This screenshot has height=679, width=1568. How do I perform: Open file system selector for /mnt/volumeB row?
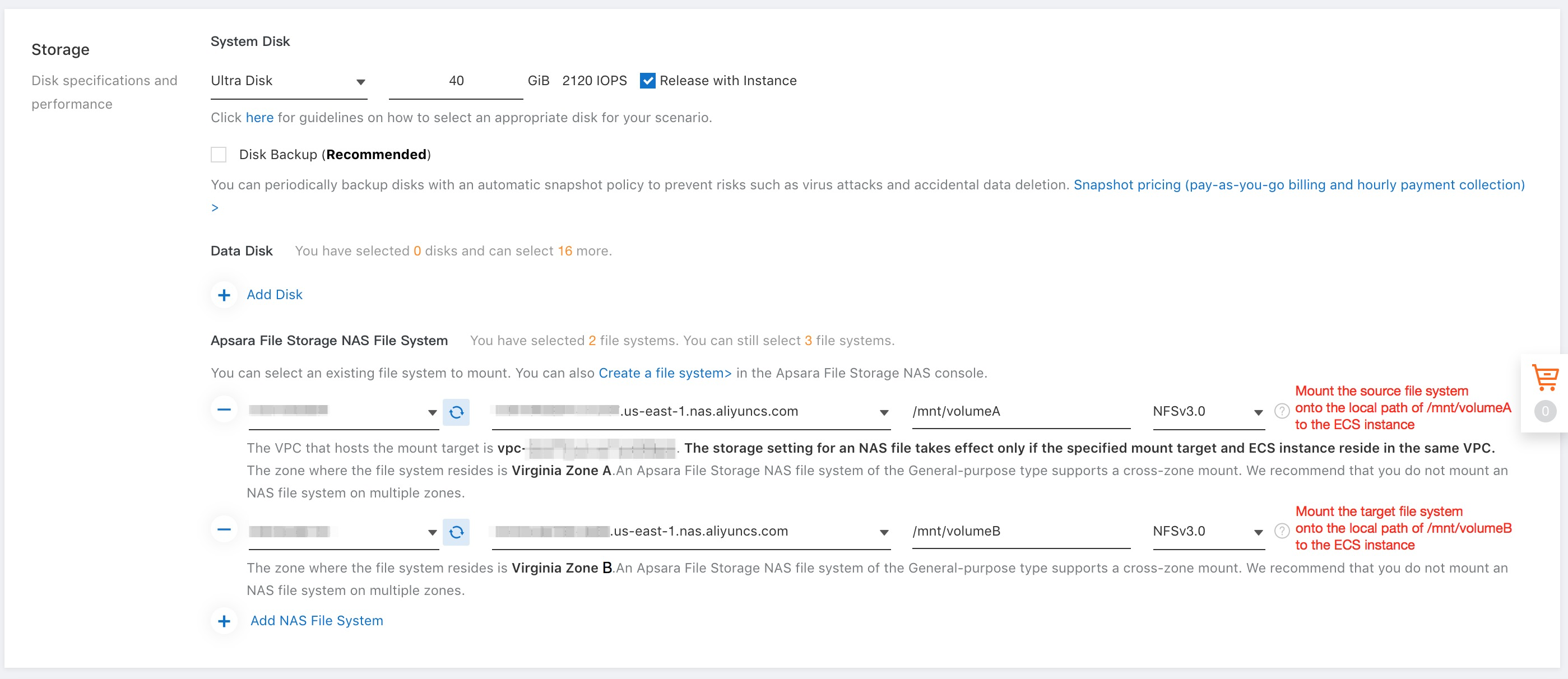click(x=344, y=532)
